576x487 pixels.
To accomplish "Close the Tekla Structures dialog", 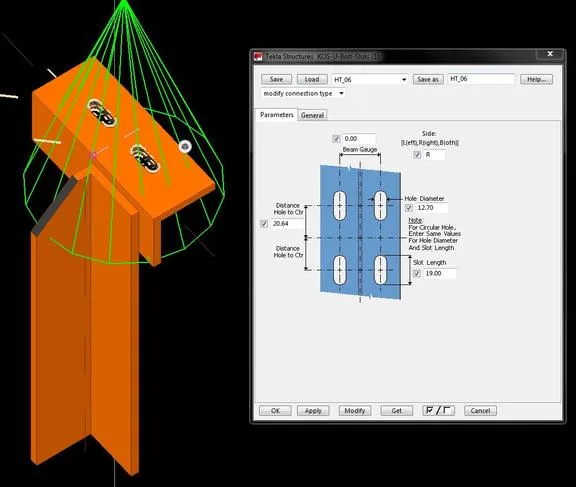I will [x=550, y=54].
